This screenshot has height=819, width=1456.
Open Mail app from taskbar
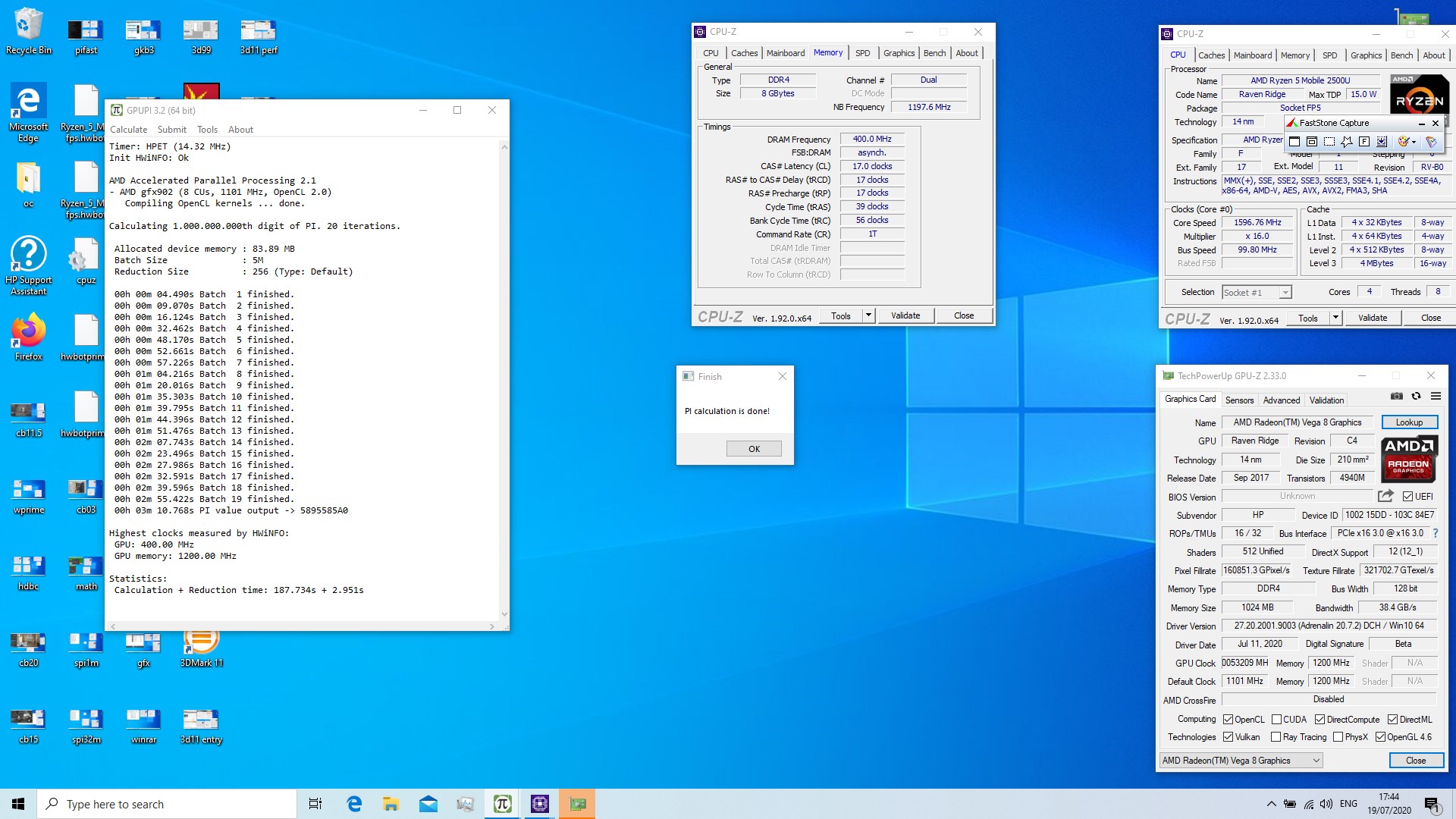click(x=428, y=804)
